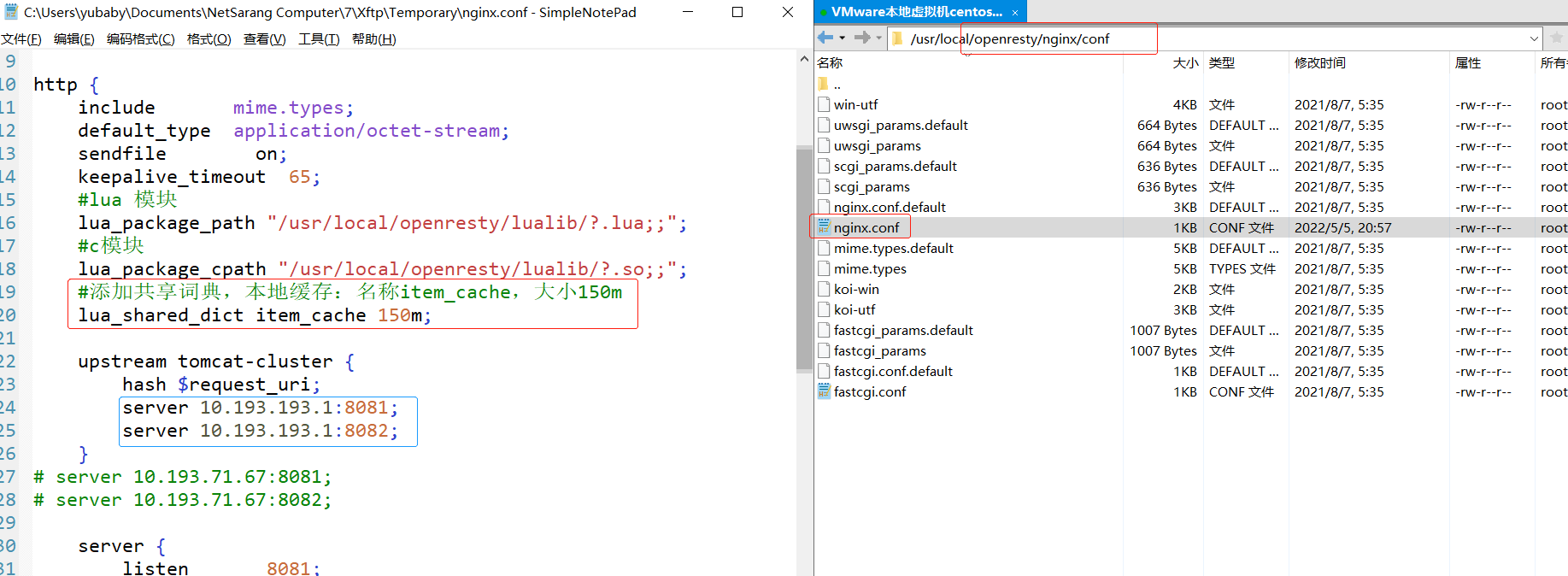Image resolution: width=1568 pixels, height=576 pixels.
Task: Select the fastcgi.conf file icon
Action: tap(824, 391)
